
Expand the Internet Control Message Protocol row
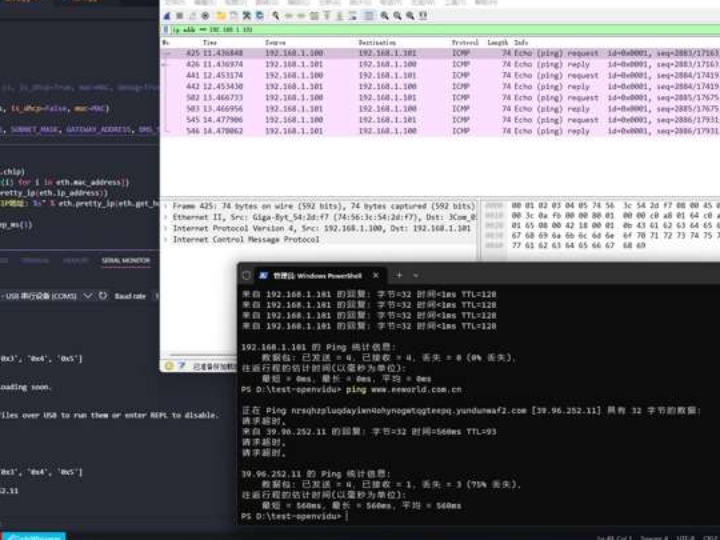click(x=166, y=240)
